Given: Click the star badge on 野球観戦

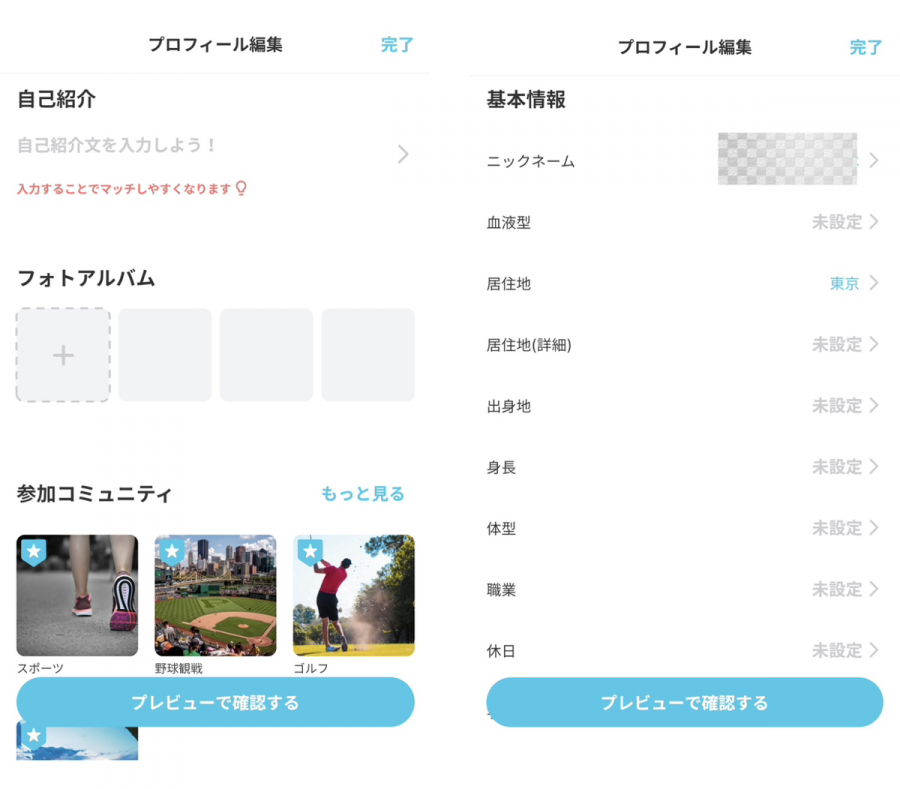Looking at the screenshot, I should [172, 552].
